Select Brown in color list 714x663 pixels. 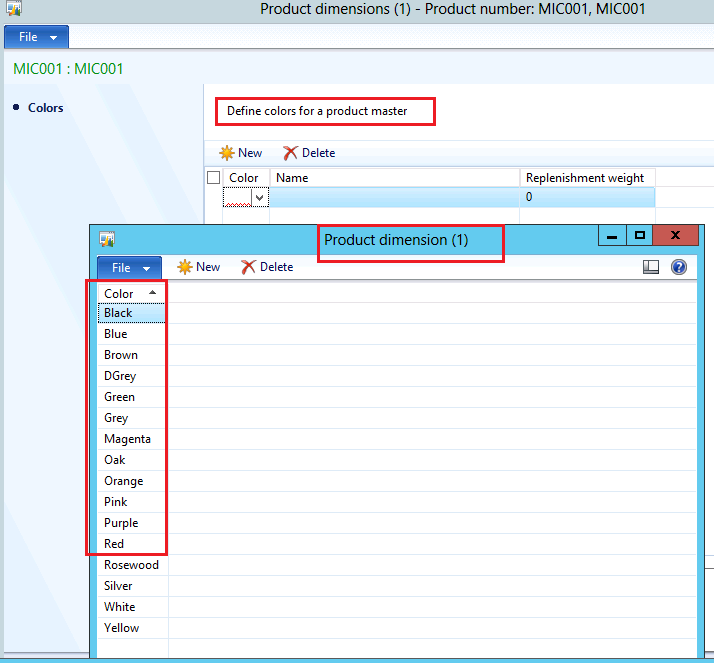click(x=131, y=355)
